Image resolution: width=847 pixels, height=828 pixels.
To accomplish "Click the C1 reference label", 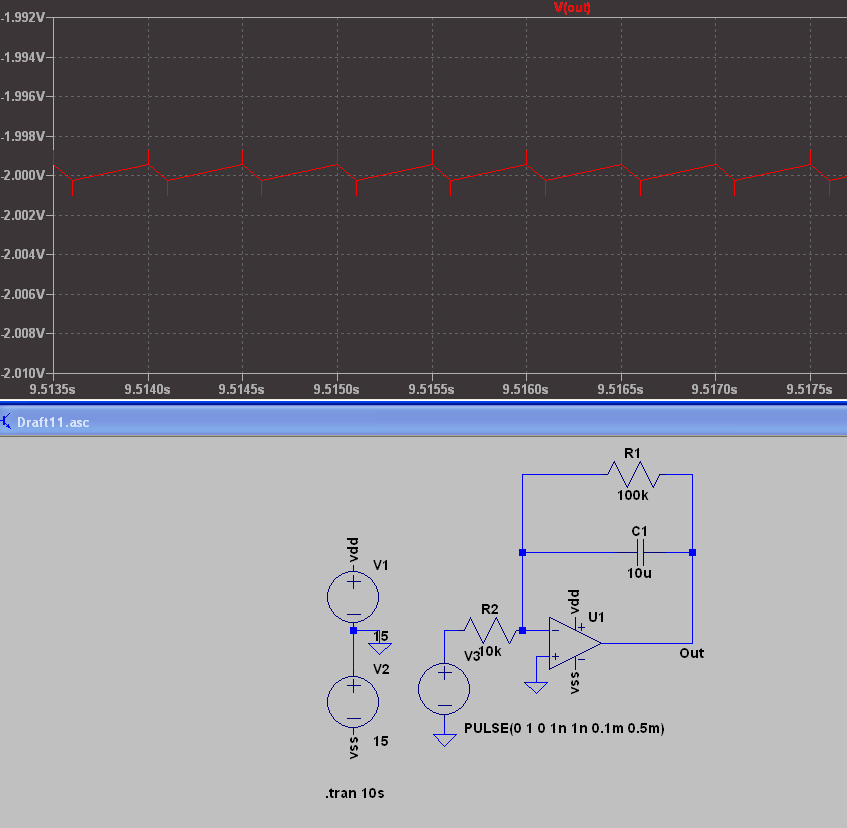I will pos(639,531).
